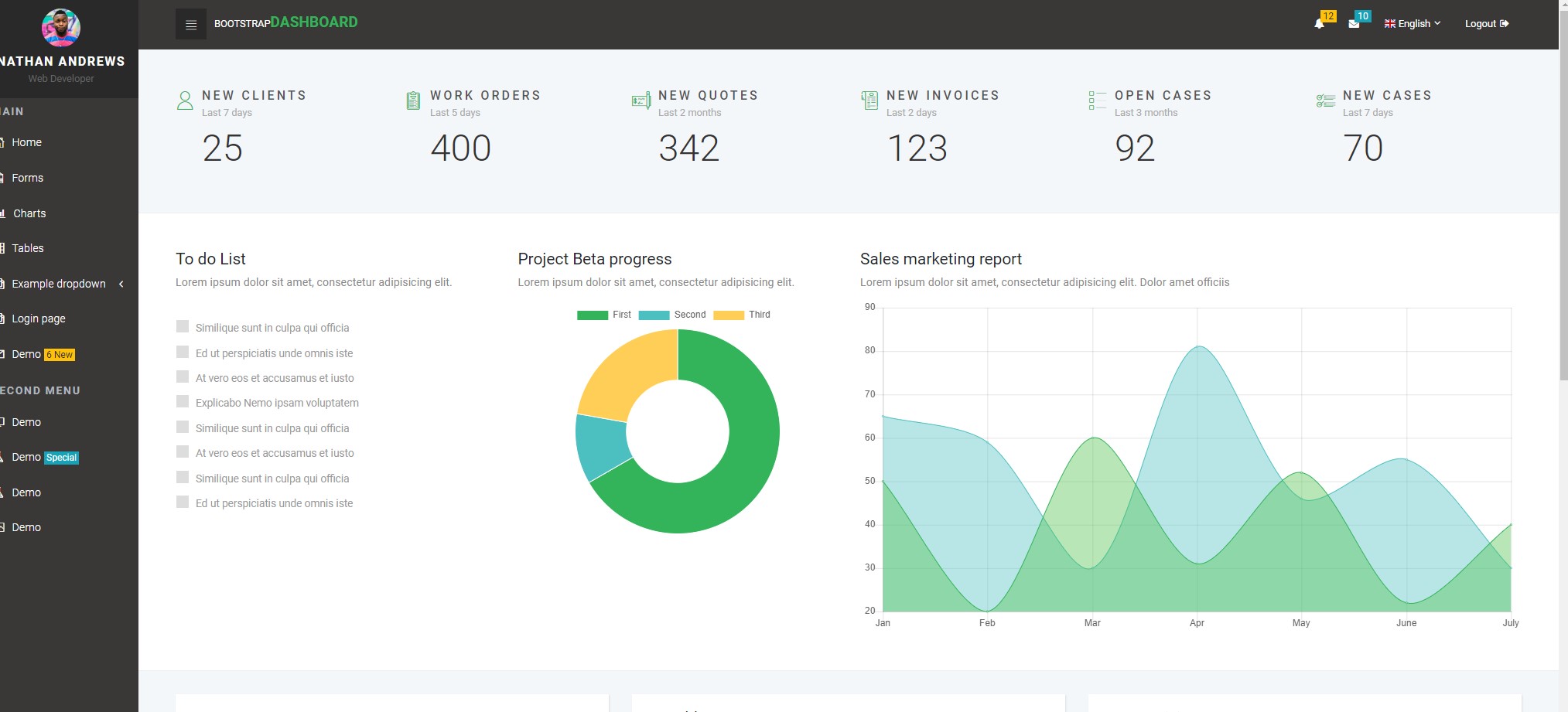The image size is (1568, 712).
Task: Check first 'Similique sunt in culpa' checkbox
Action: (183, 326)
